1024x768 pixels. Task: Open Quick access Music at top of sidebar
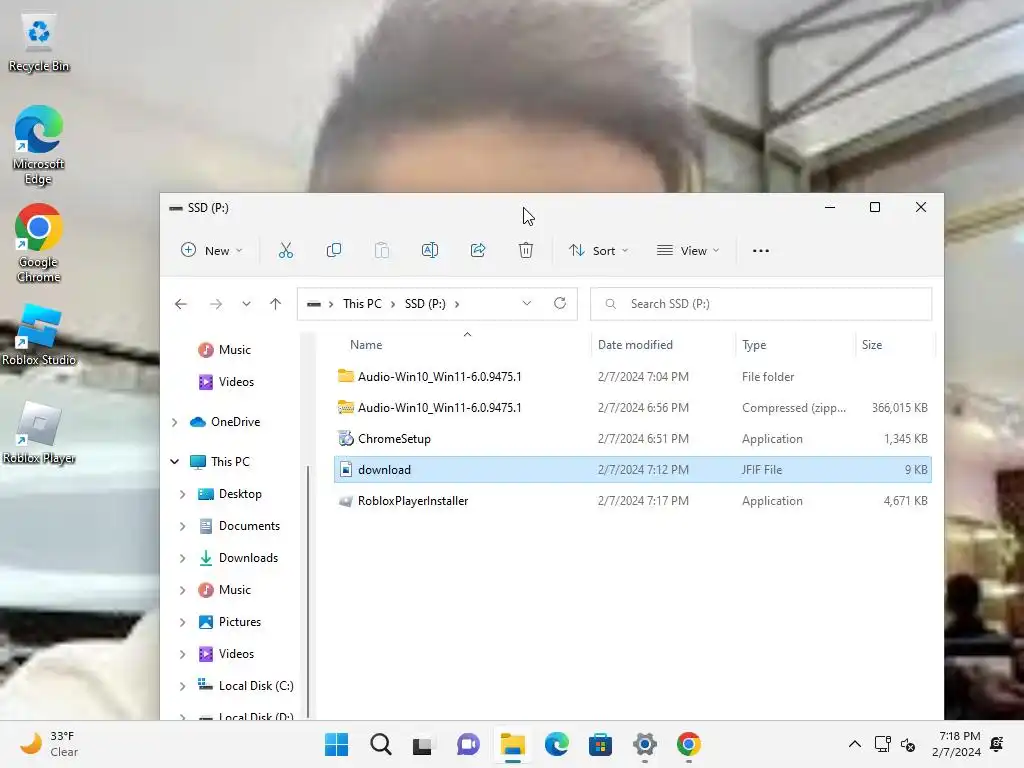point(225,350)
